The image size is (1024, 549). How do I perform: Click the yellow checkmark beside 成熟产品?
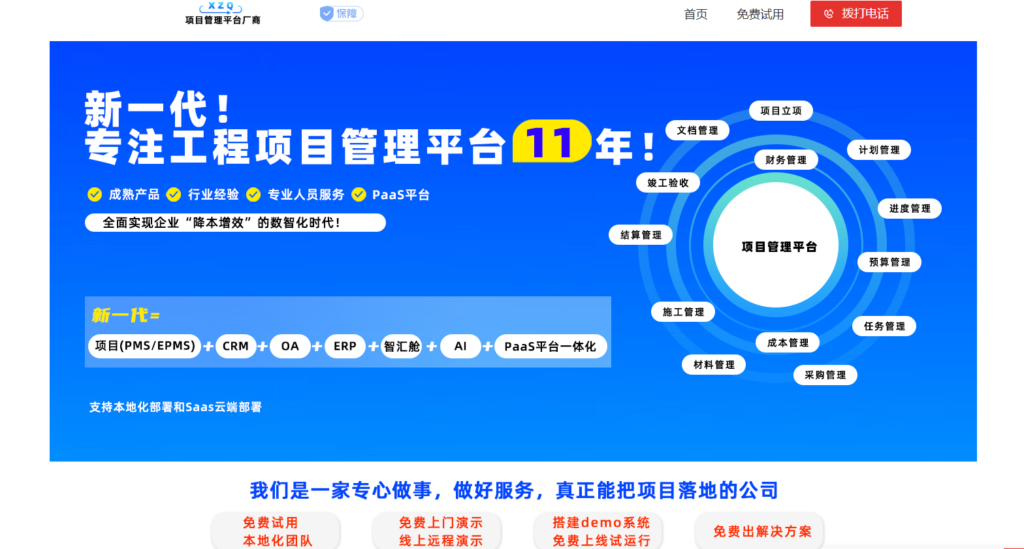(95, 195)
